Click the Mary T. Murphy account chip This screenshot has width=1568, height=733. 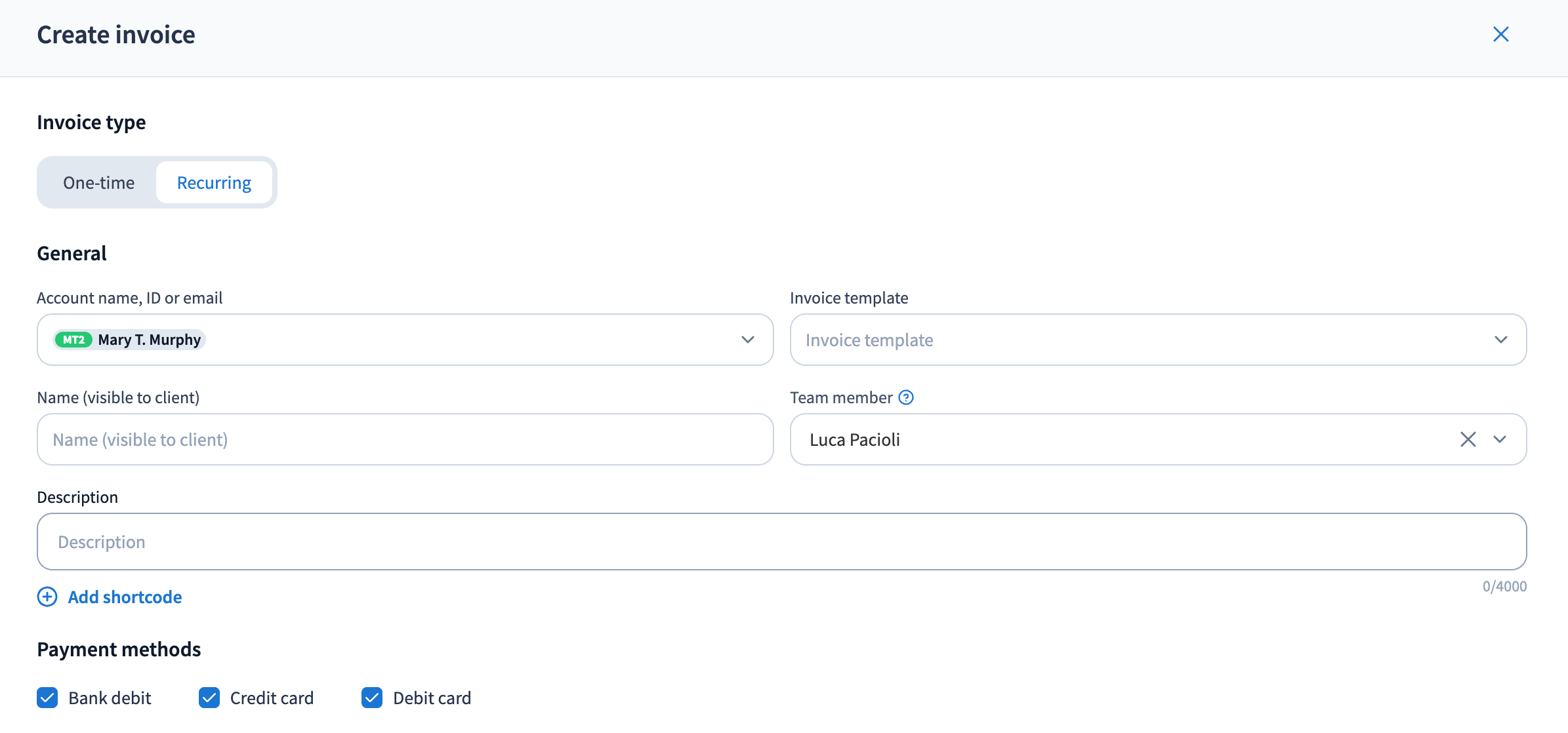tap(130, 340)
